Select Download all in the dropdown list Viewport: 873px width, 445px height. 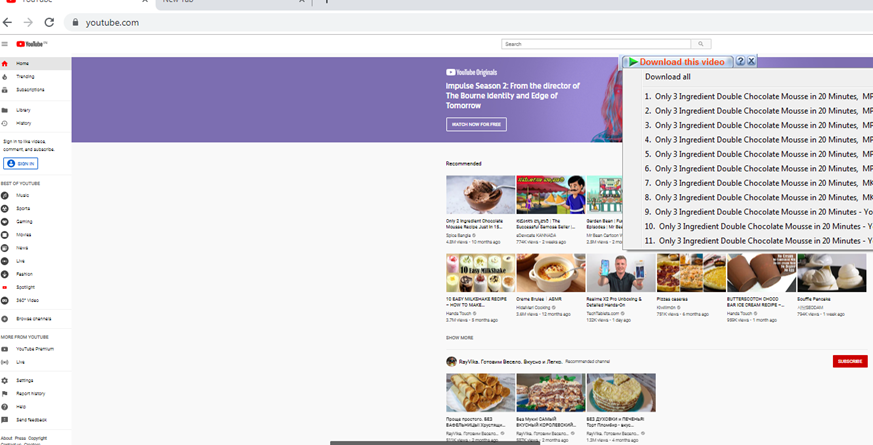[667, 77]
